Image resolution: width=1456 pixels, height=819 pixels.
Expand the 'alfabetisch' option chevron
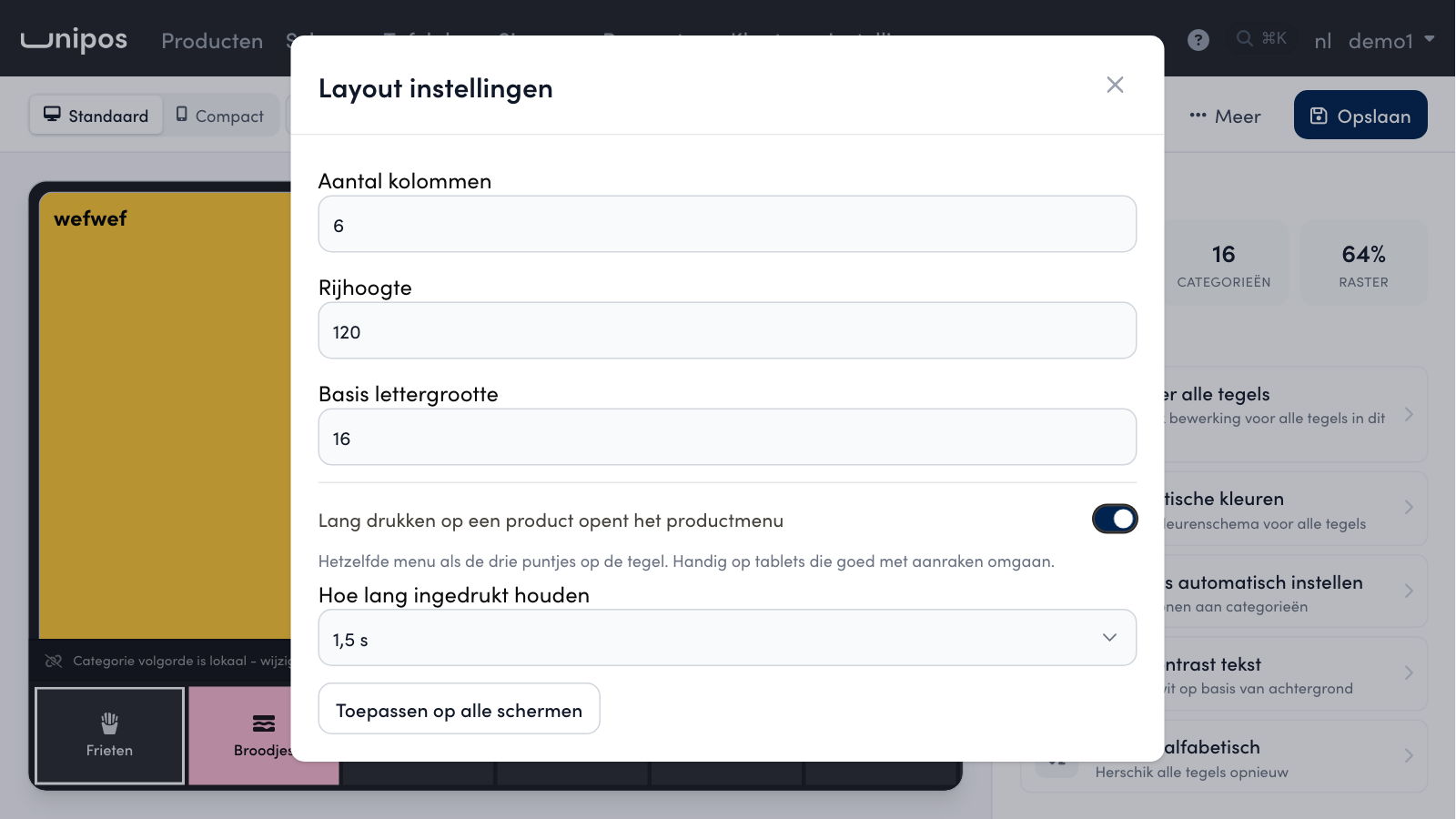click(1409, 756)
